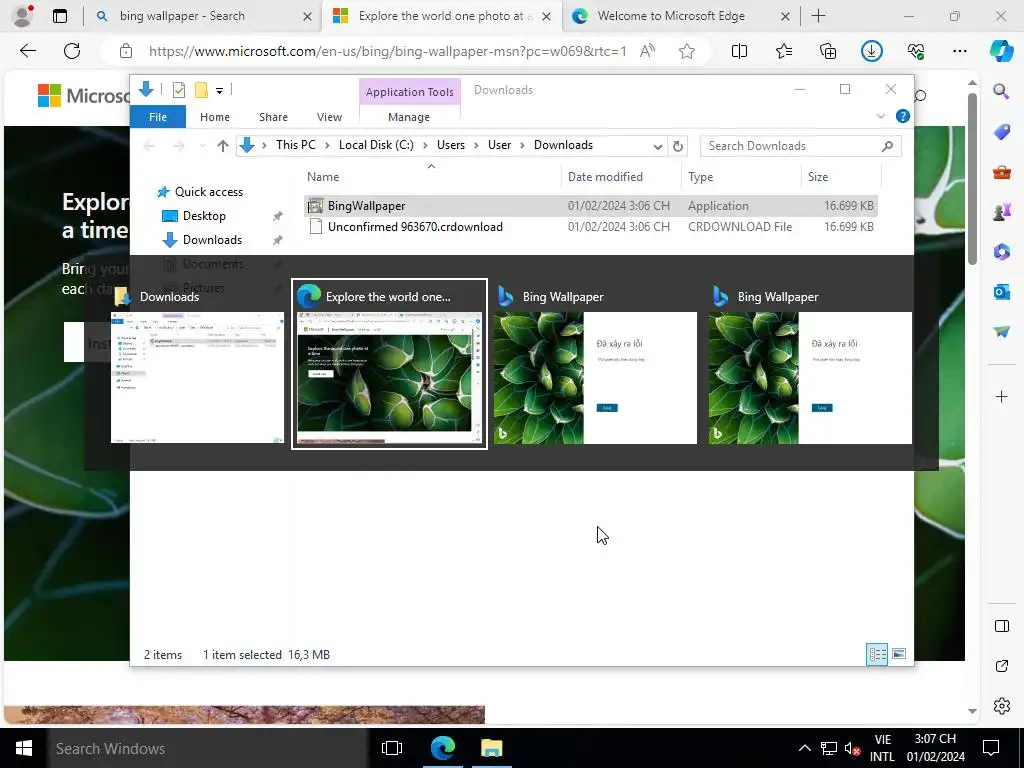
Task: Click Properties quick access toolbar icon
Action: (178, 90)
